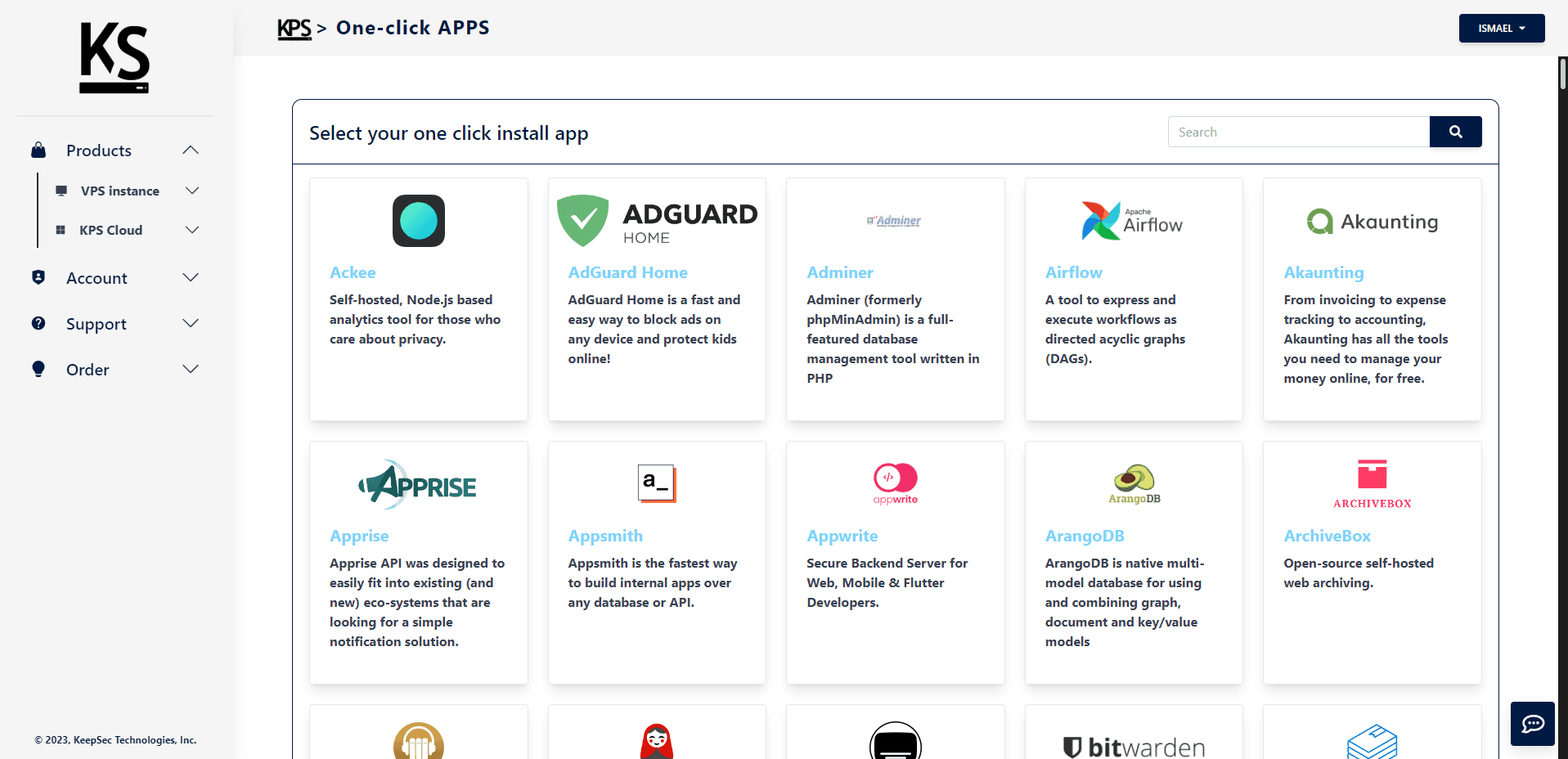Open the ISMAEL user dropdown
The image size is (1568, 759).
pyautogui.click(x=1502, y=28)
